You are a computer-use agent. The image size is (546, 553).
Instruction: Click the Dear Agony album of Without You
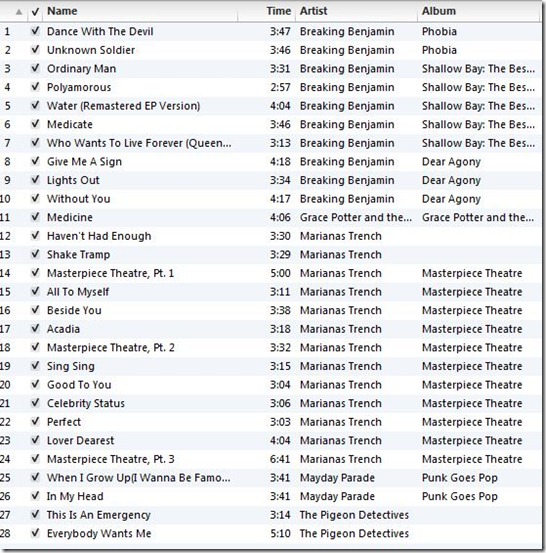pos(451,199)
